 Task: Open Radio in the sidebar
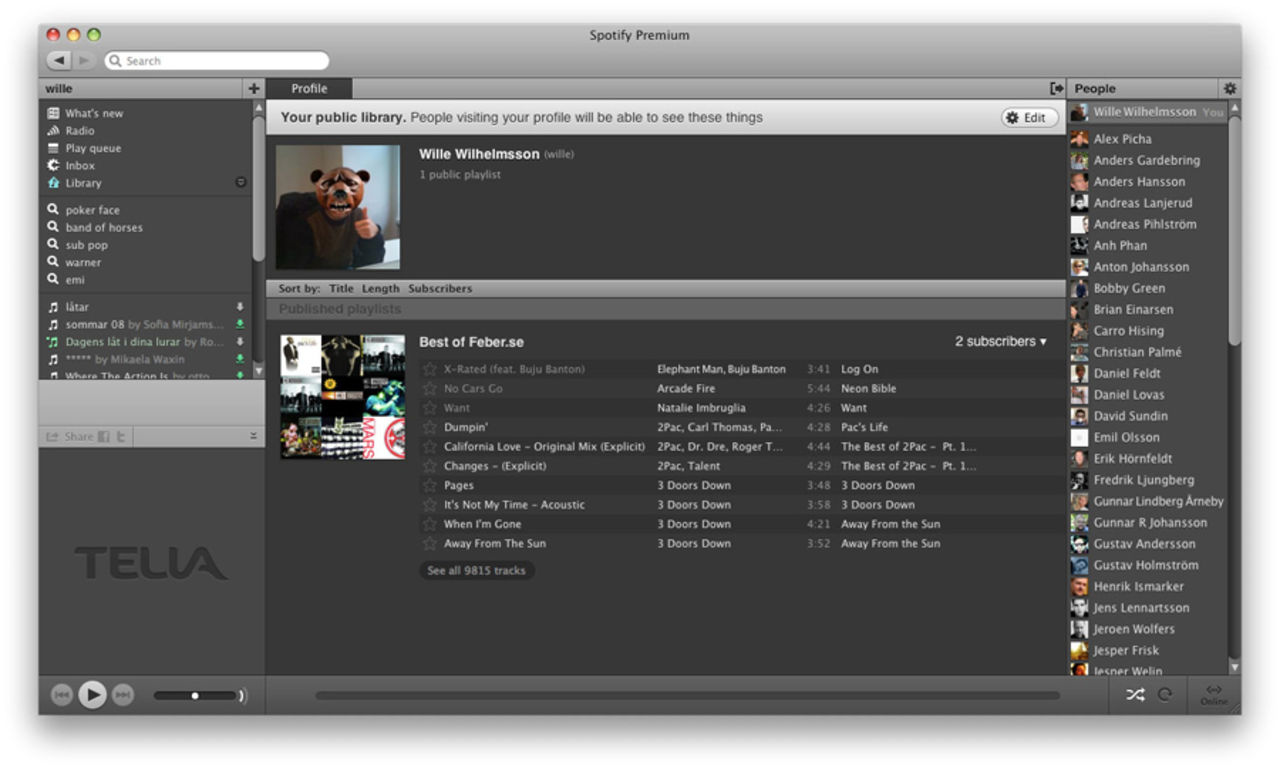click(x=79, y=131)
